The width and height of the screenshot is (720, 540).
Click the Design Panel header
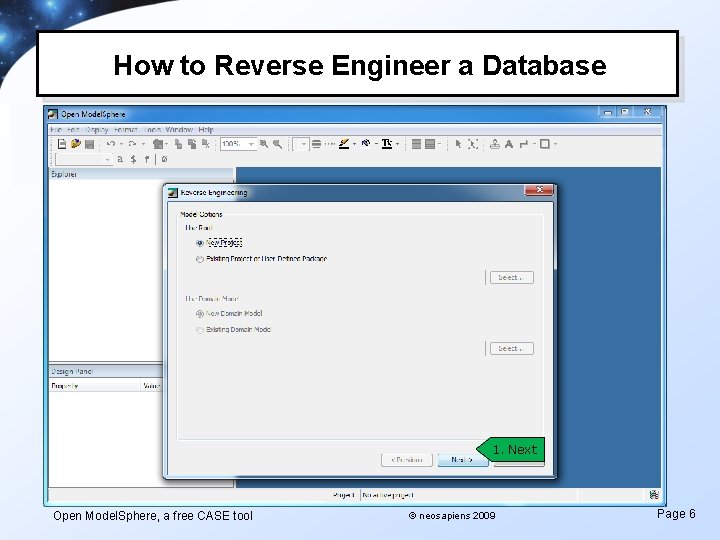tap(106, 371)
